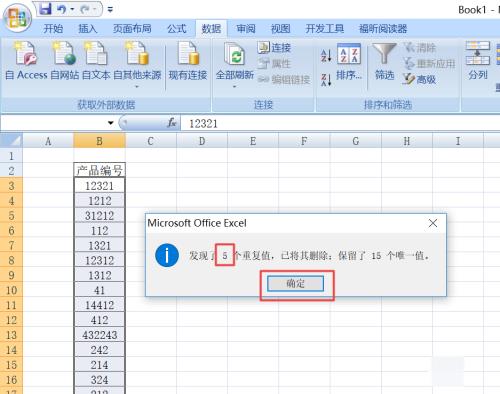Switch to the Page Layout (页面布局) tab
The width and height of the screenshot is (500, 394).
point(132,29)
